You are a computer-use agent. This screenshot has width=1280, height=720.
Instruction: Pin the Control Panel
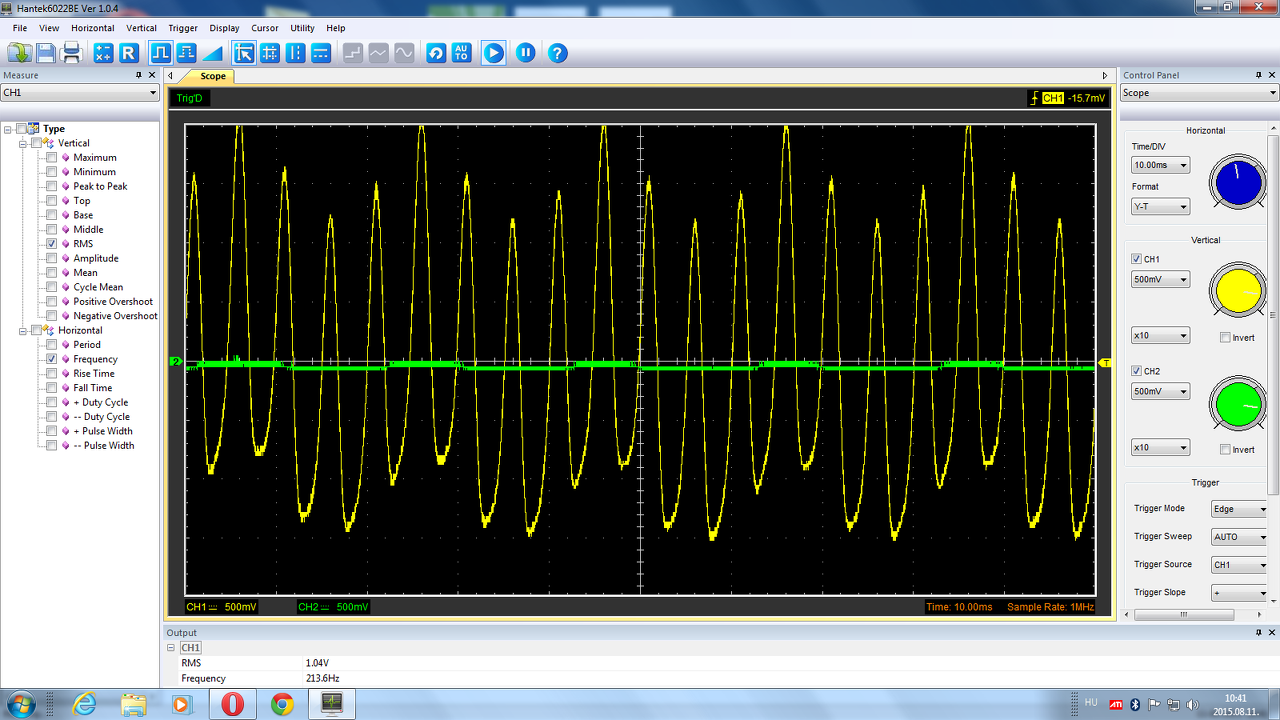tap(1258, 75)
